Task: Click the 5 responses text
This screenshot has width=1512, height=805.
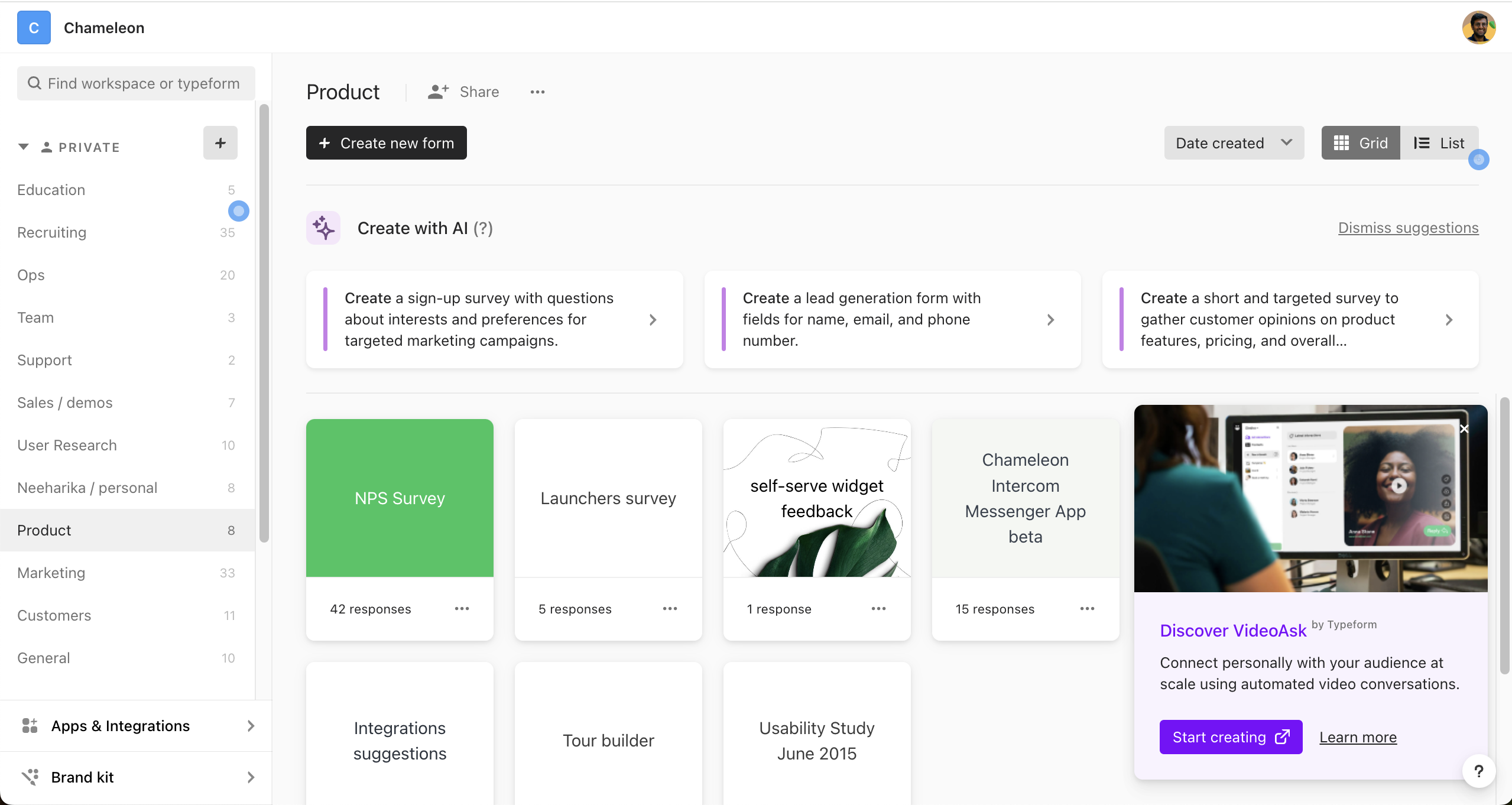Action: pyautogui.click(x=575, y=609)
